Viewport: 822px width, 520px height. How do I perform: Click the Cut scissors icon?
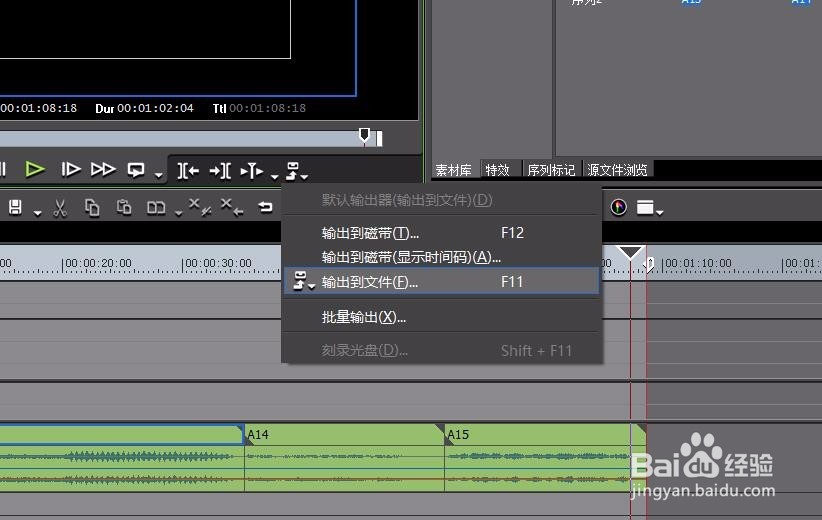click(60, 208)
